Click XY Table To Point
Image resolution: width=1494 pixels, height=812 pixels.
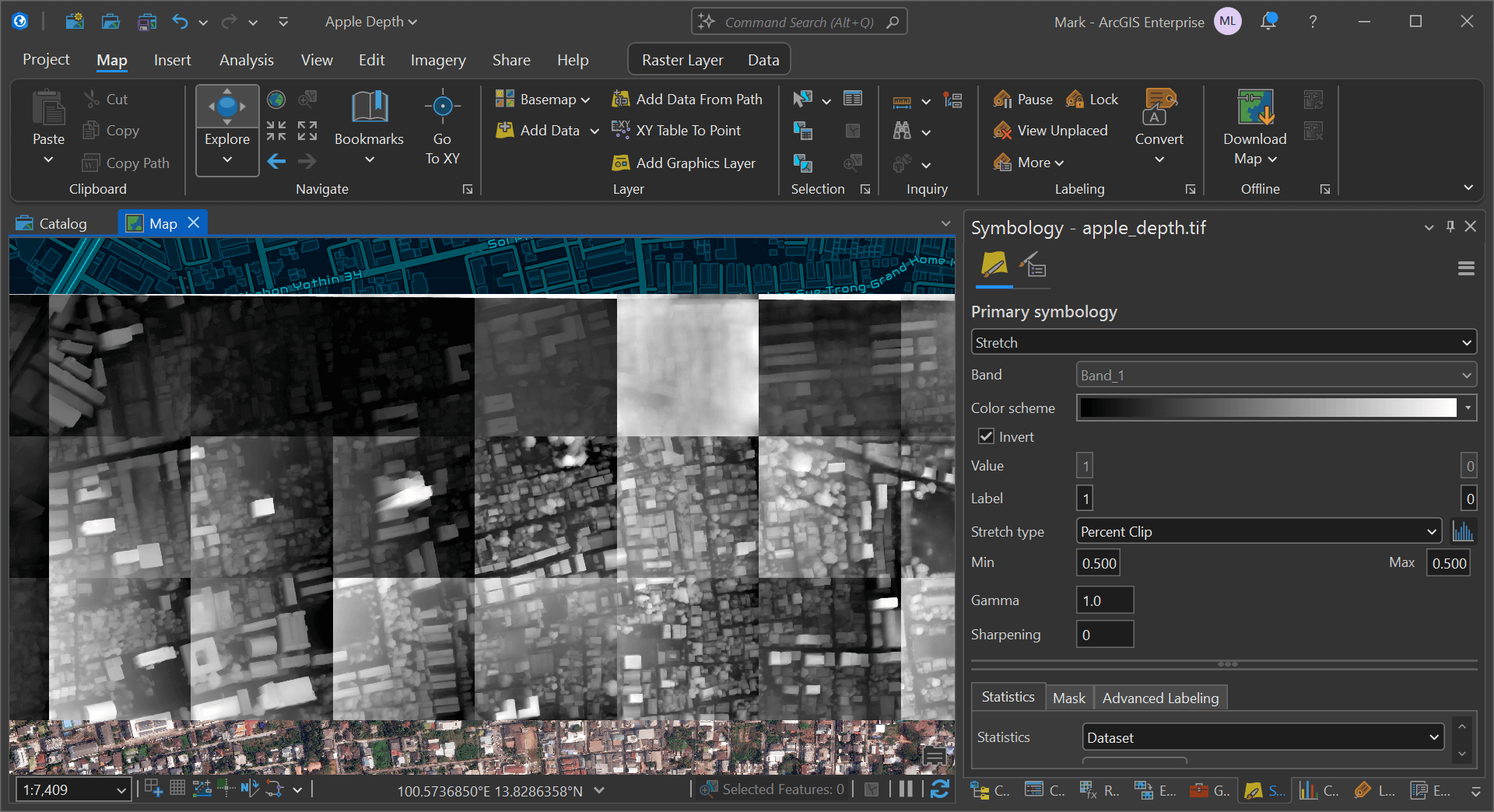pos(676,131)
